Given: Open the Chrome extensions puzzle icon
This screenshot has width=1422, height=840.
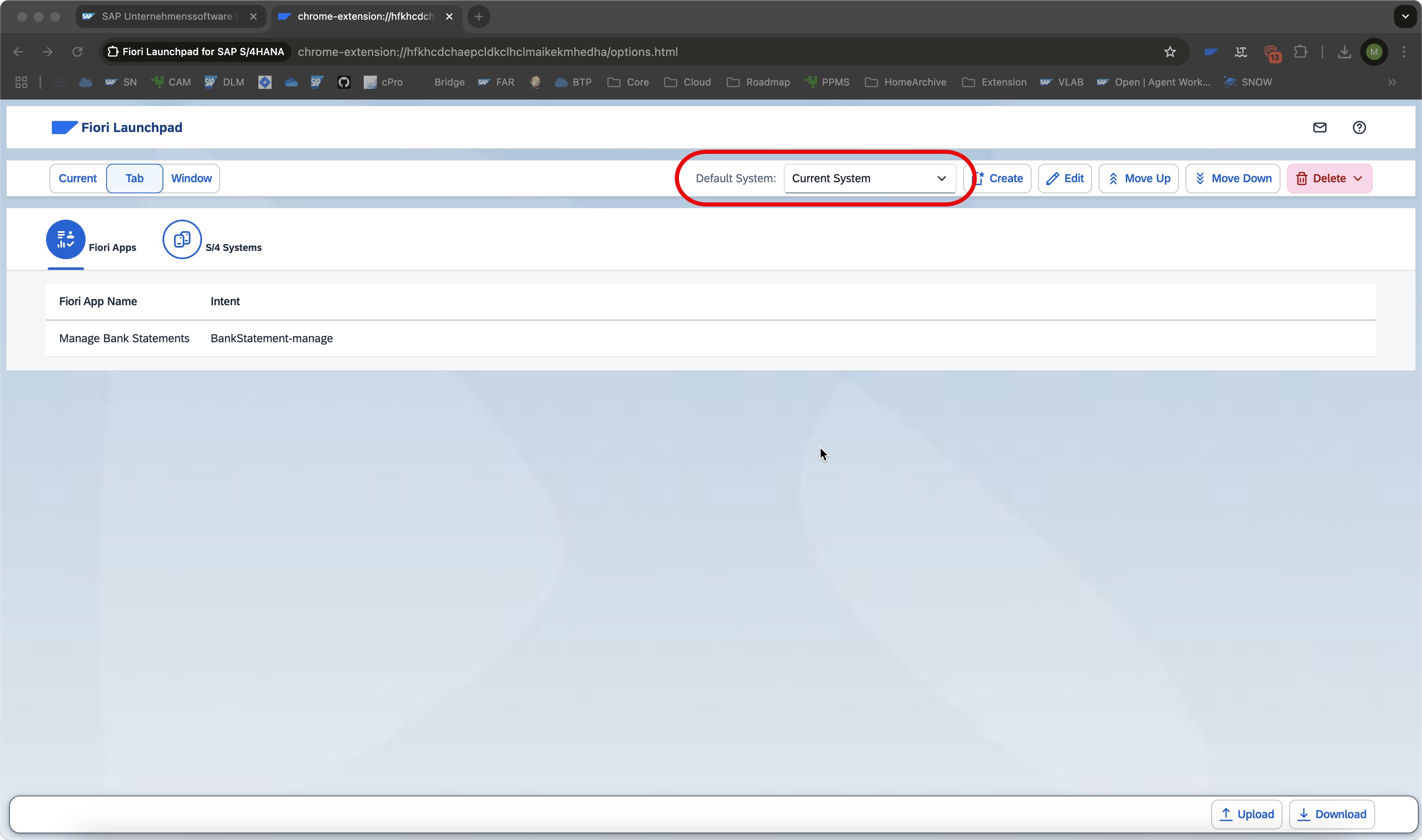Looking at the screenshot, I should click(x=1301, y=52).
